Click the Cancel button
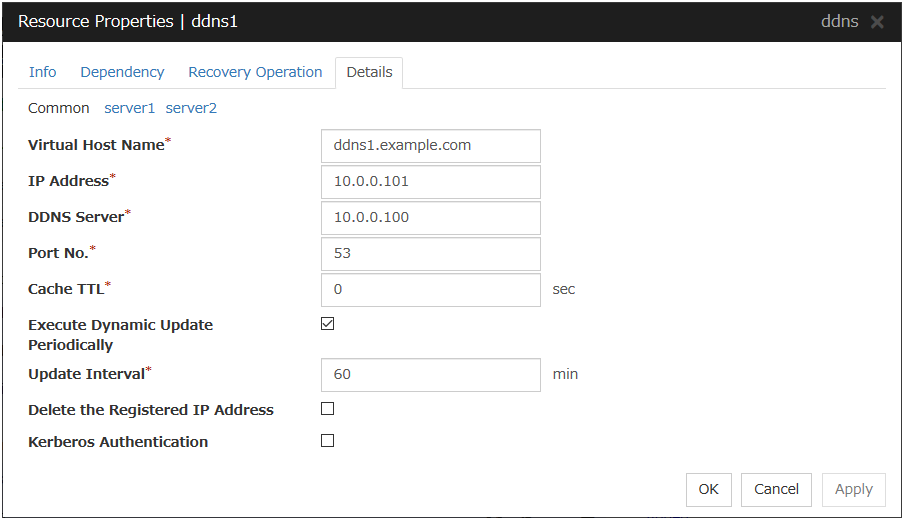This screenshot has height=520, width=904. pos(776,489)
